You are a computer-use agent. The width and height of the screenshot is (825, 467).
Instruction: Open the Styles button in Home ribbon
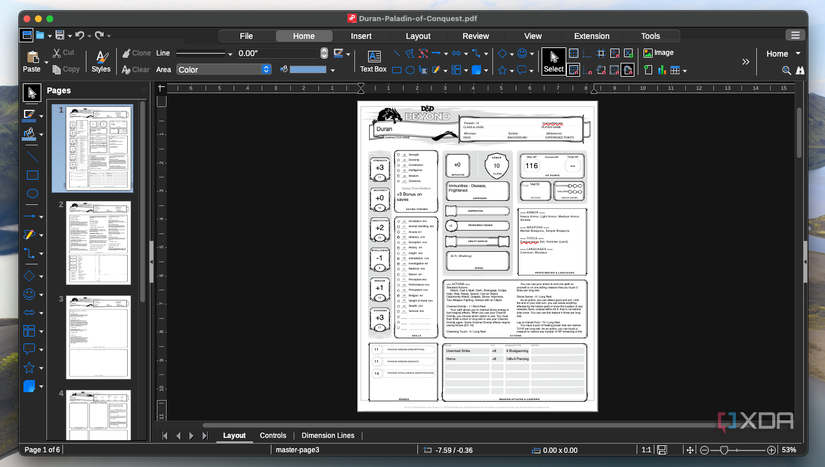pyautogui.click(x=101, y=62)
